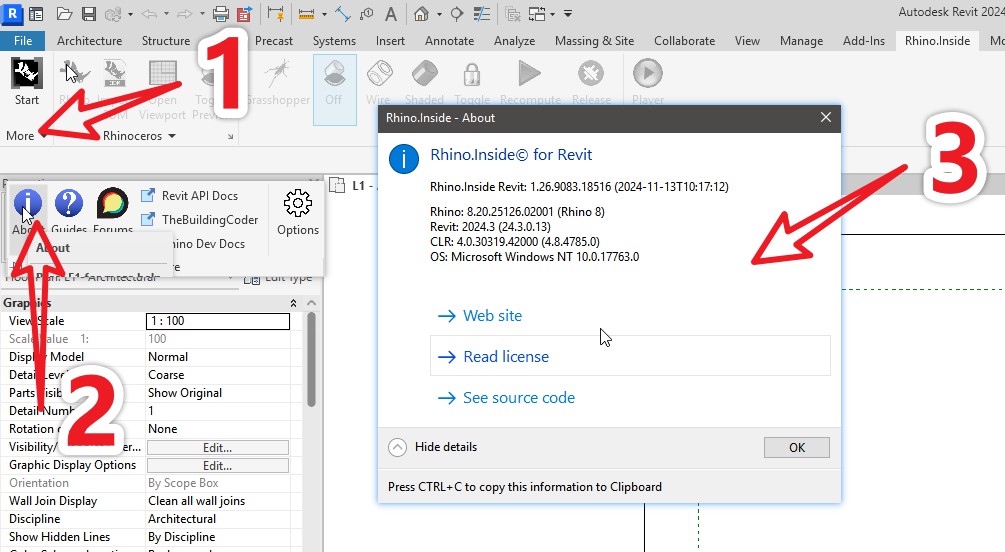Viewport: 1005px width, 552px height.
Task: Click the View Scale 1 : 100 field
Action: (x=218, y=321)
